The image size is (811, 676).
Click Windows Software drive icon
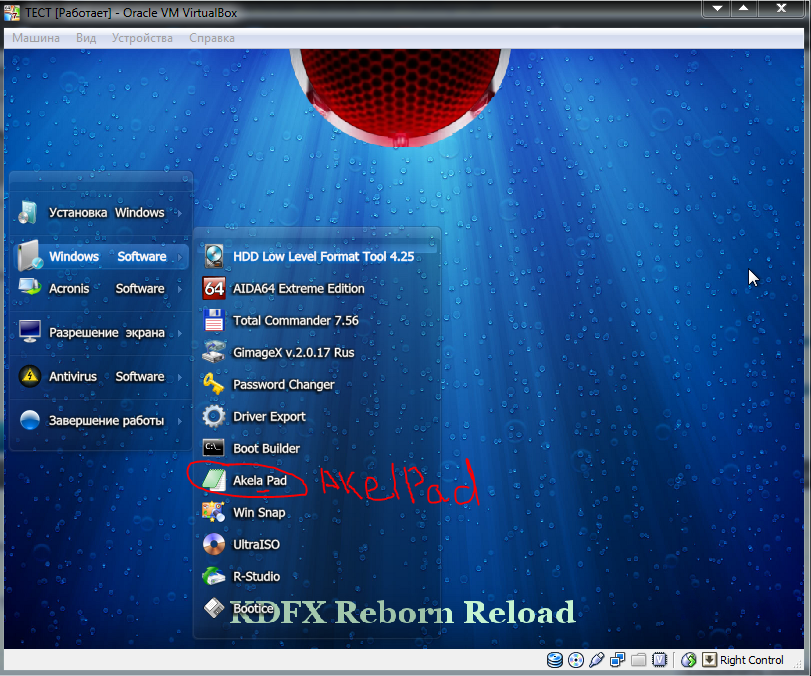(29, 256)
